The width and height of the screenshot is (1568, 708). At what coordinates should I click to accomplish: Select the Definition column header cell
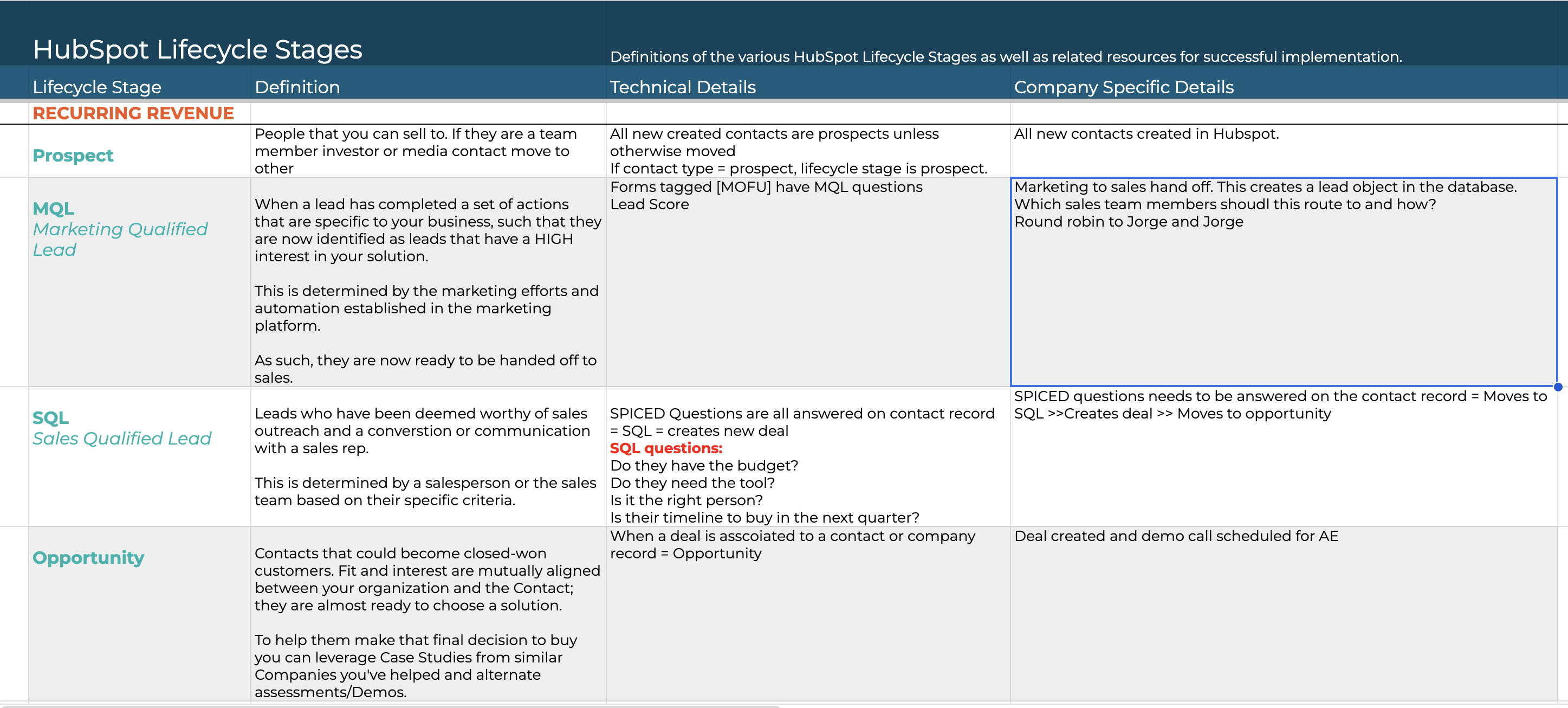tap(297, 87)
